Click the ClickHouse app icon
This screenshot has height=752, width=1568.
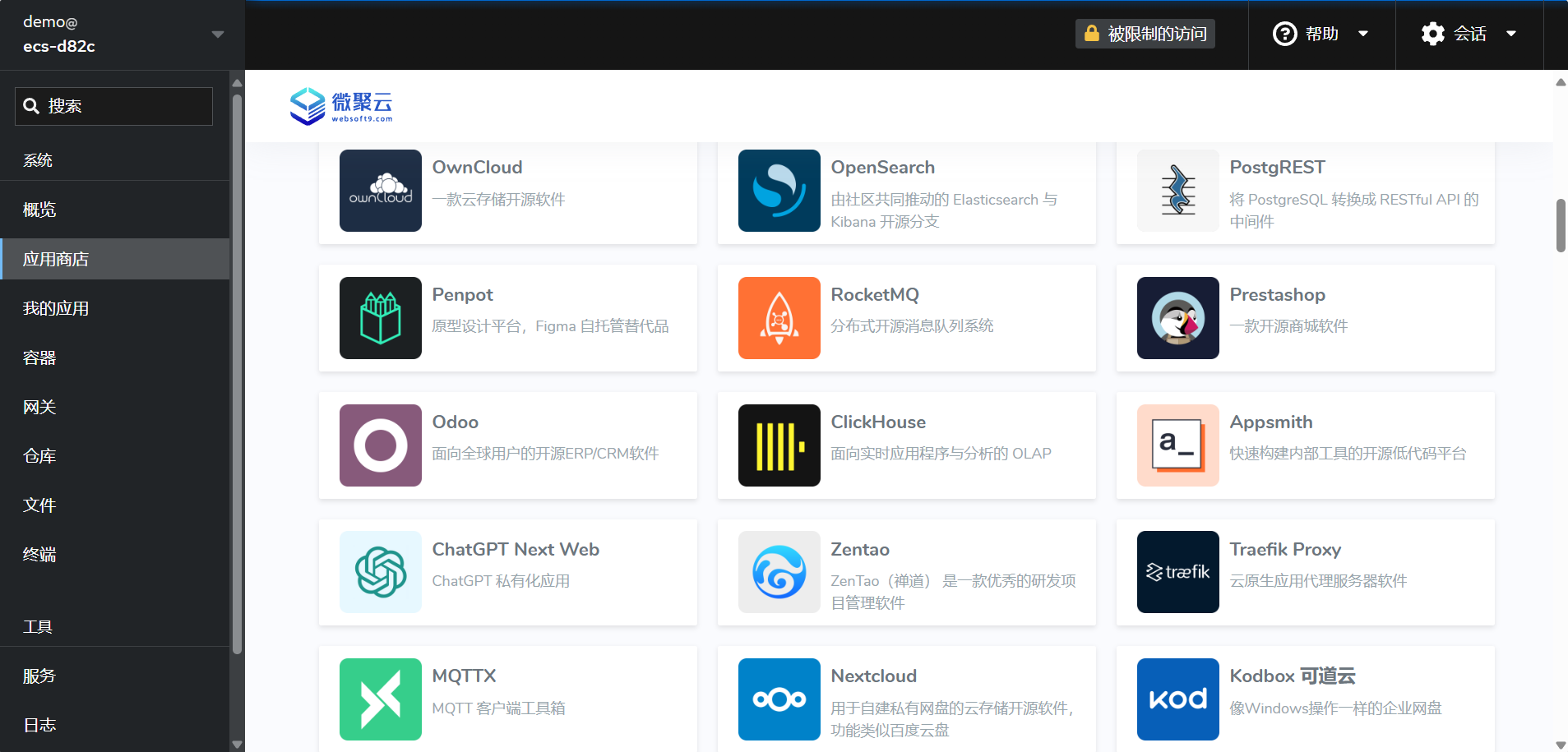(779, 445)
